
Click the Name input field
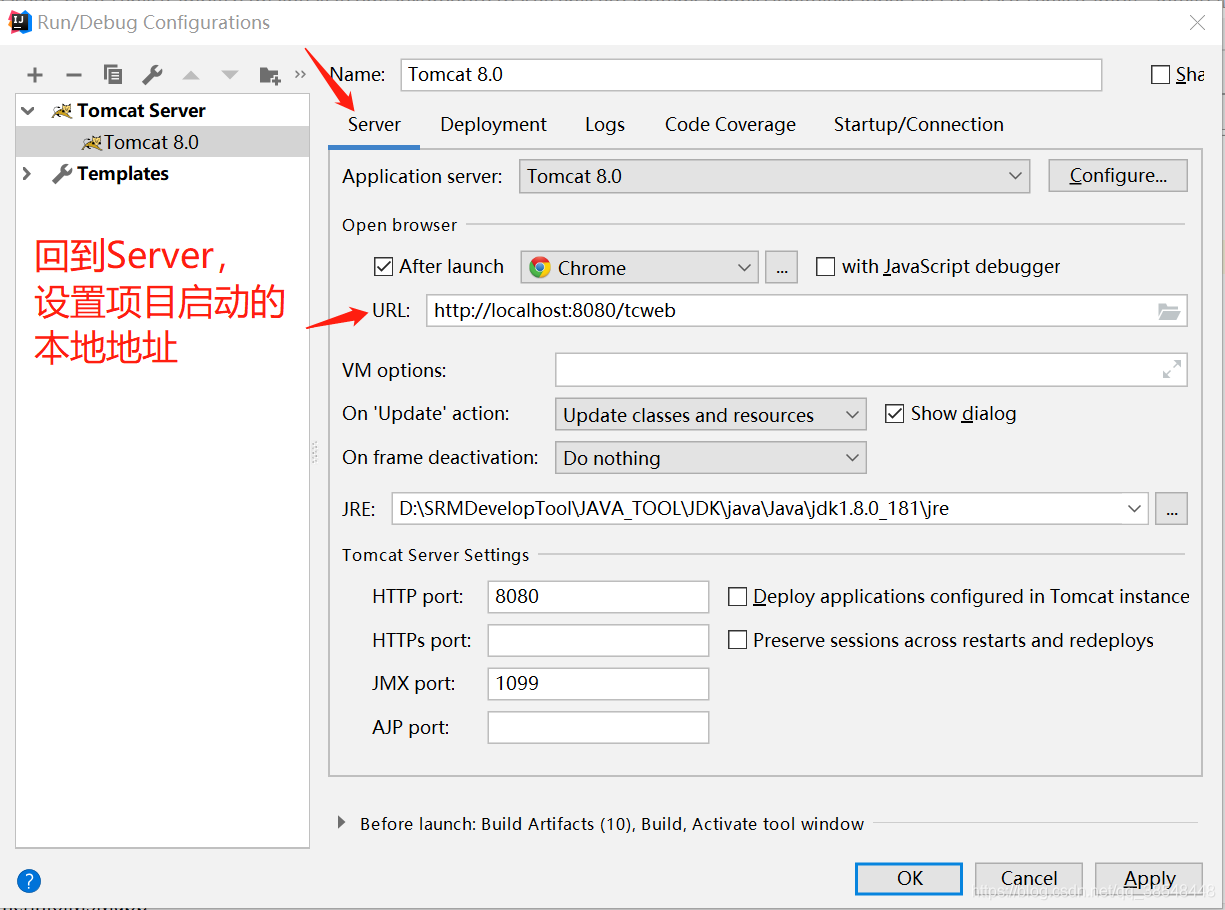point(751,75)
